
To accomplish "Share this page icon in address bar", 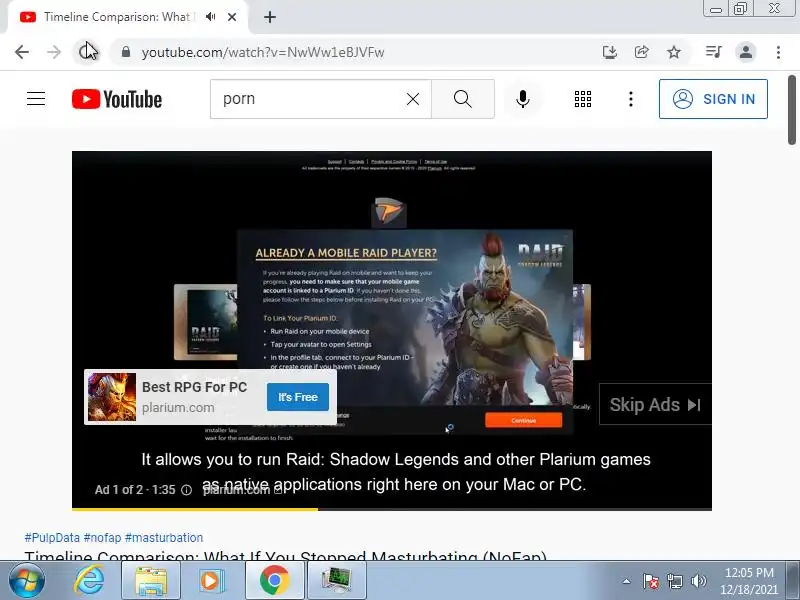I will (x=641, y=52).
